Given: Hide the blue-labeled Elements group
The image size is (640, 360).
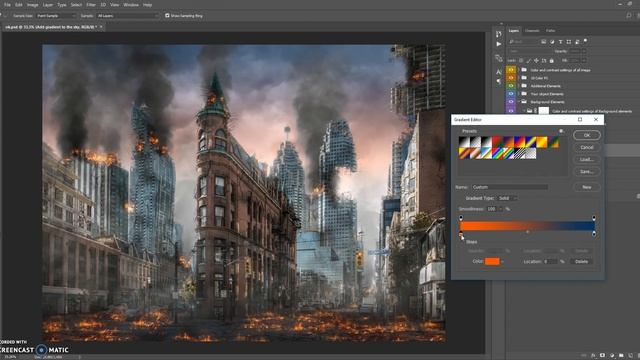Looking at the screenshot, I should 511,94.
